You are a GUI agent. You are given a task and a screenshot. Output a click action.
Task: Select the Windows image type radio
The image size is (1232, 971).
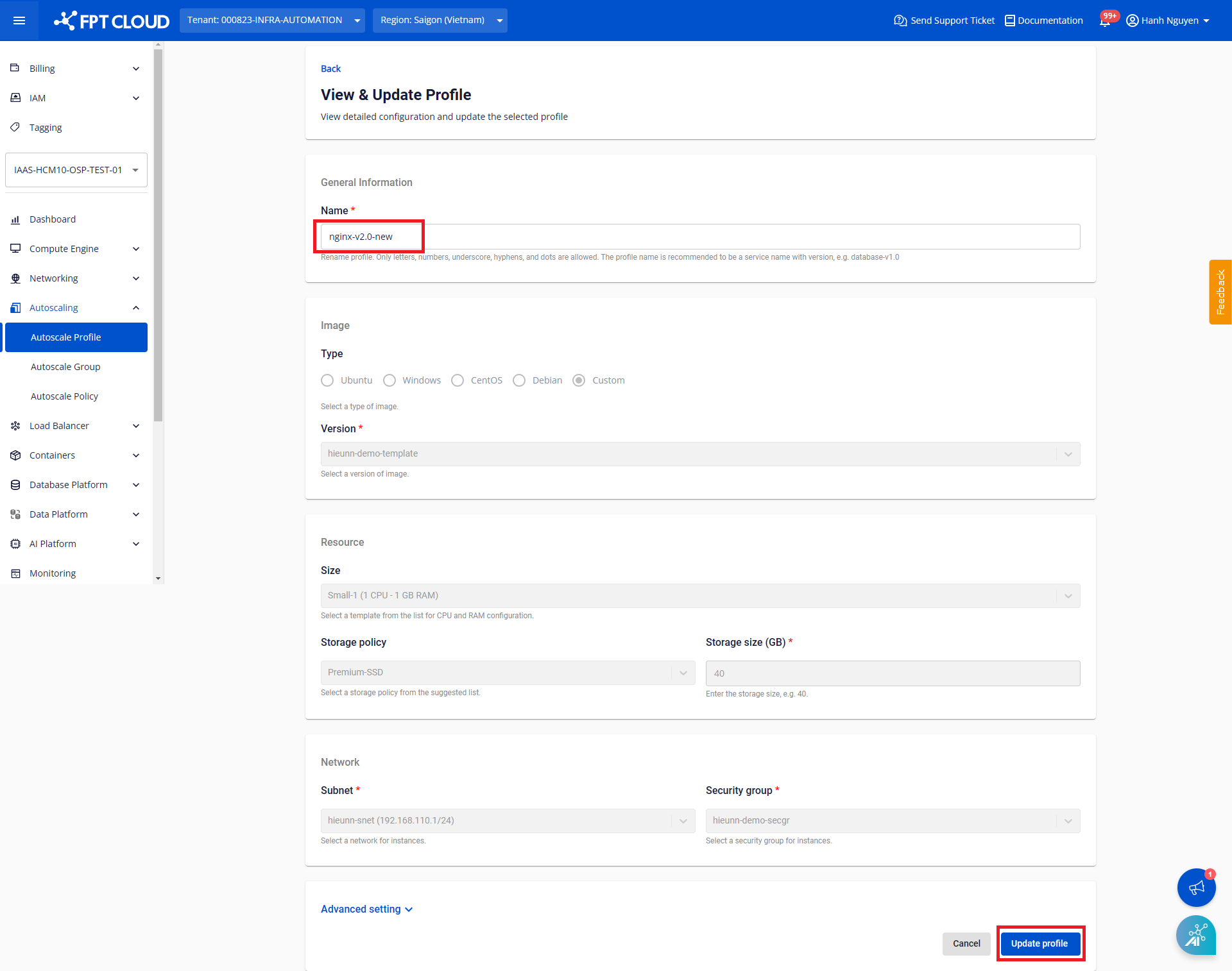coord(389,380)
